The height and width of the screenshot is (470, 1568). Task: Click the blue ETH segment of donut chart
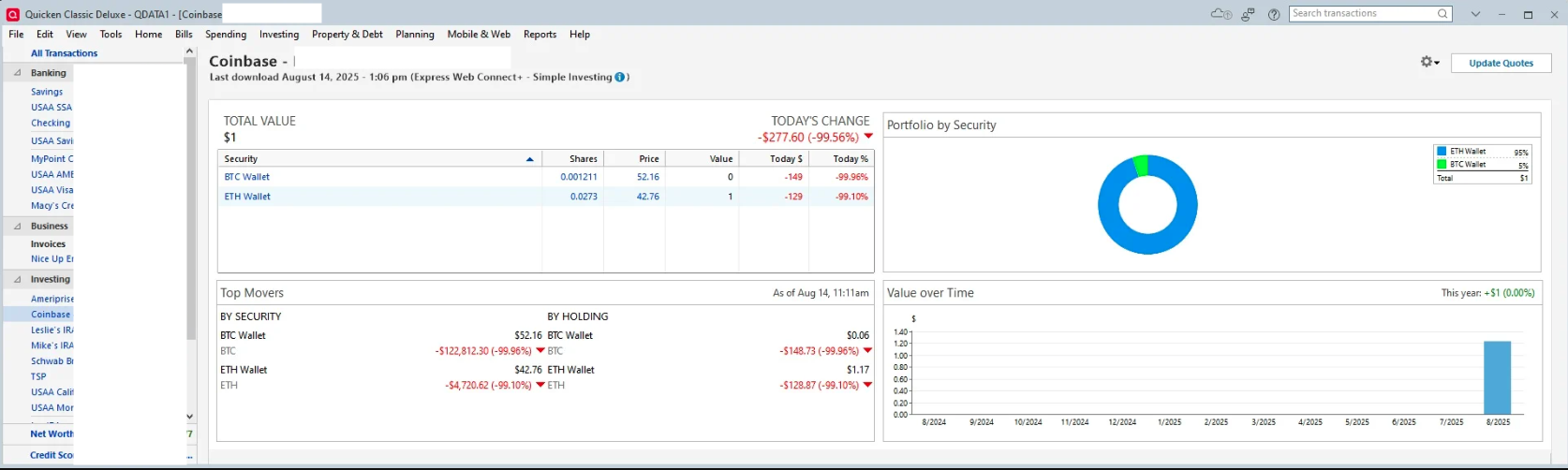click(1147, 242)
